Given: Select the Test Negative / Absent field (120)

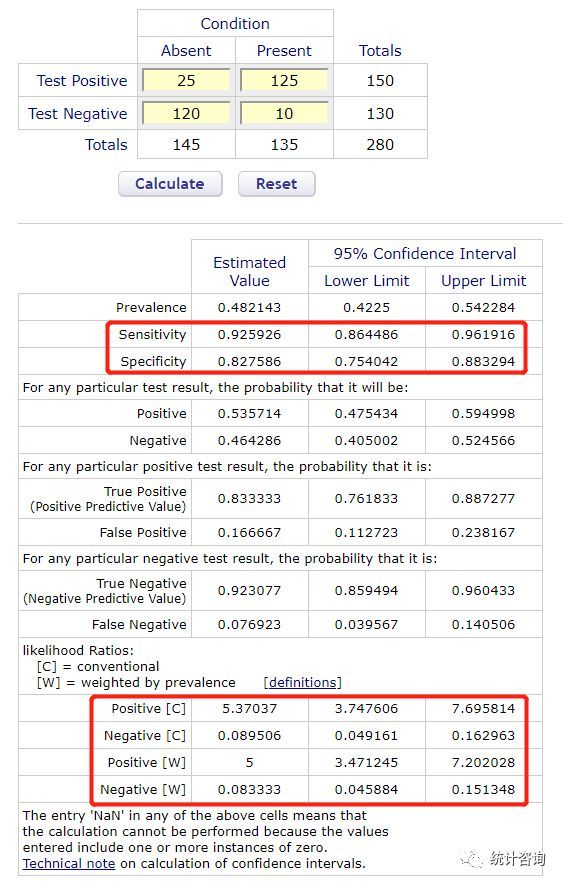Looking at the screenshot, I should 186,113.
